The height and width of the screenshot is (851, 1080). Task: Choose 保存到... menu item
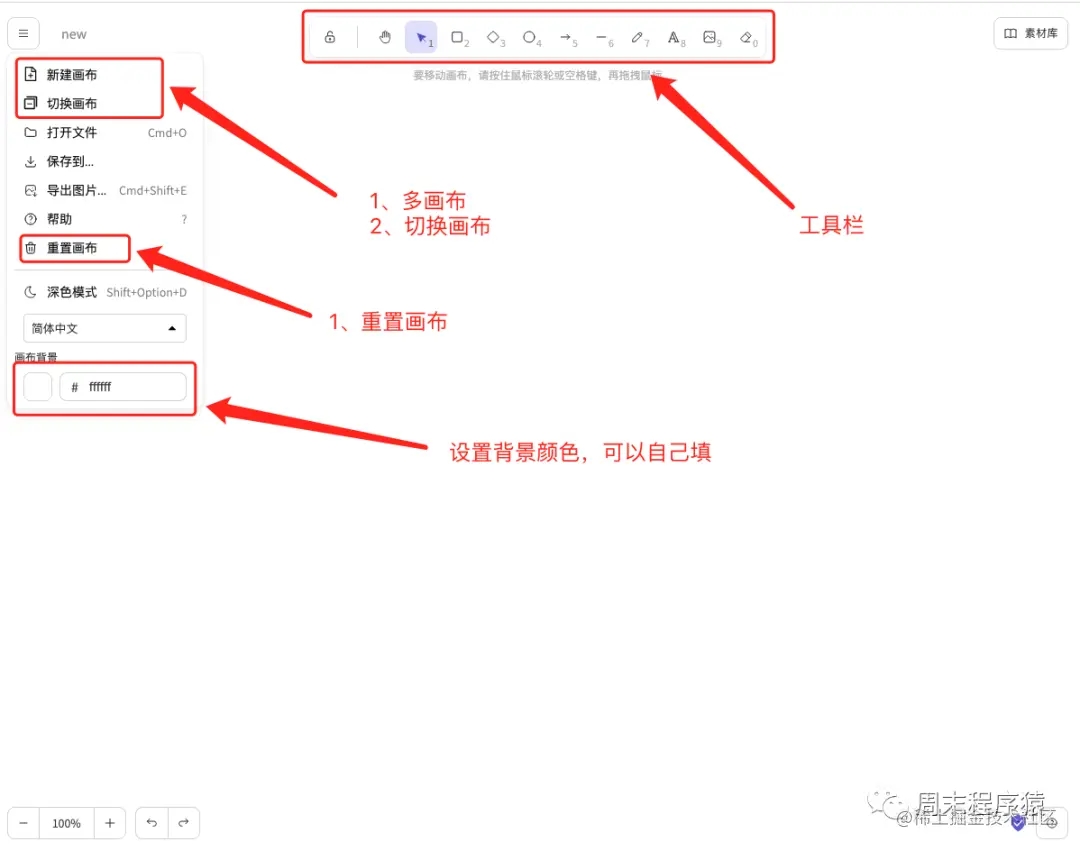(x=105, y=161)
